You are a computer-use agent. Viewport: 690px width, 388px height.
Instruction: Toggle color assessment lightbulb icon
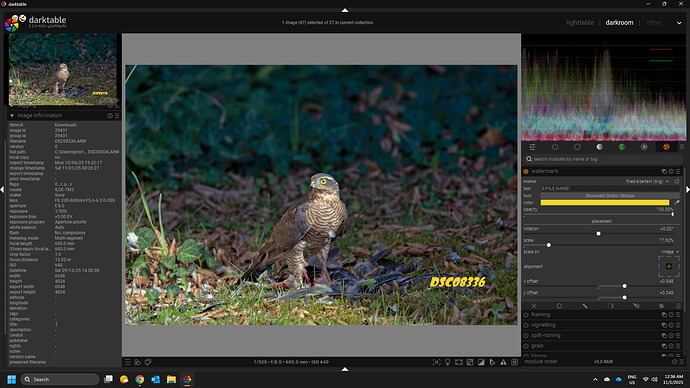tap(448, 362)
